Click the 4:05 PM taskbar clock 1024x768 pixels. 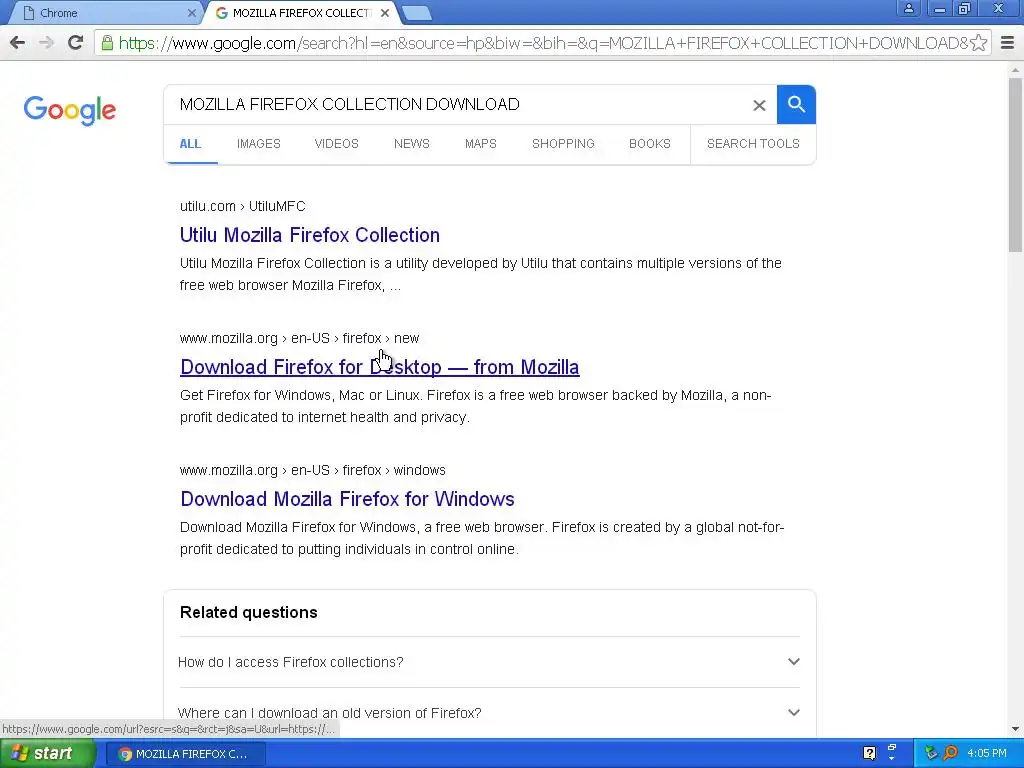987,753
